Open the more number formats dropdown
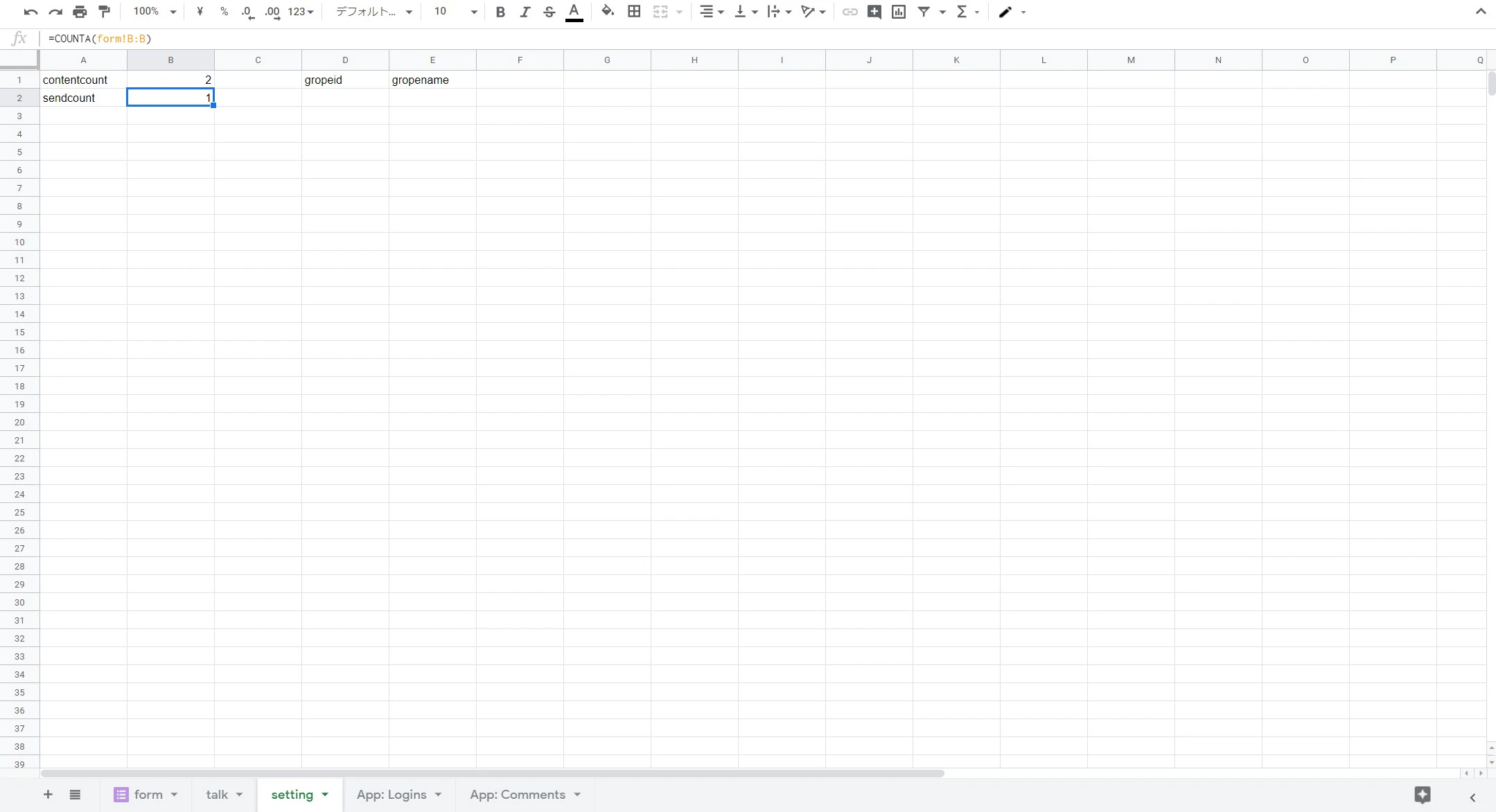The width and height of the screenshot is (1496, 812). point(301,12)
